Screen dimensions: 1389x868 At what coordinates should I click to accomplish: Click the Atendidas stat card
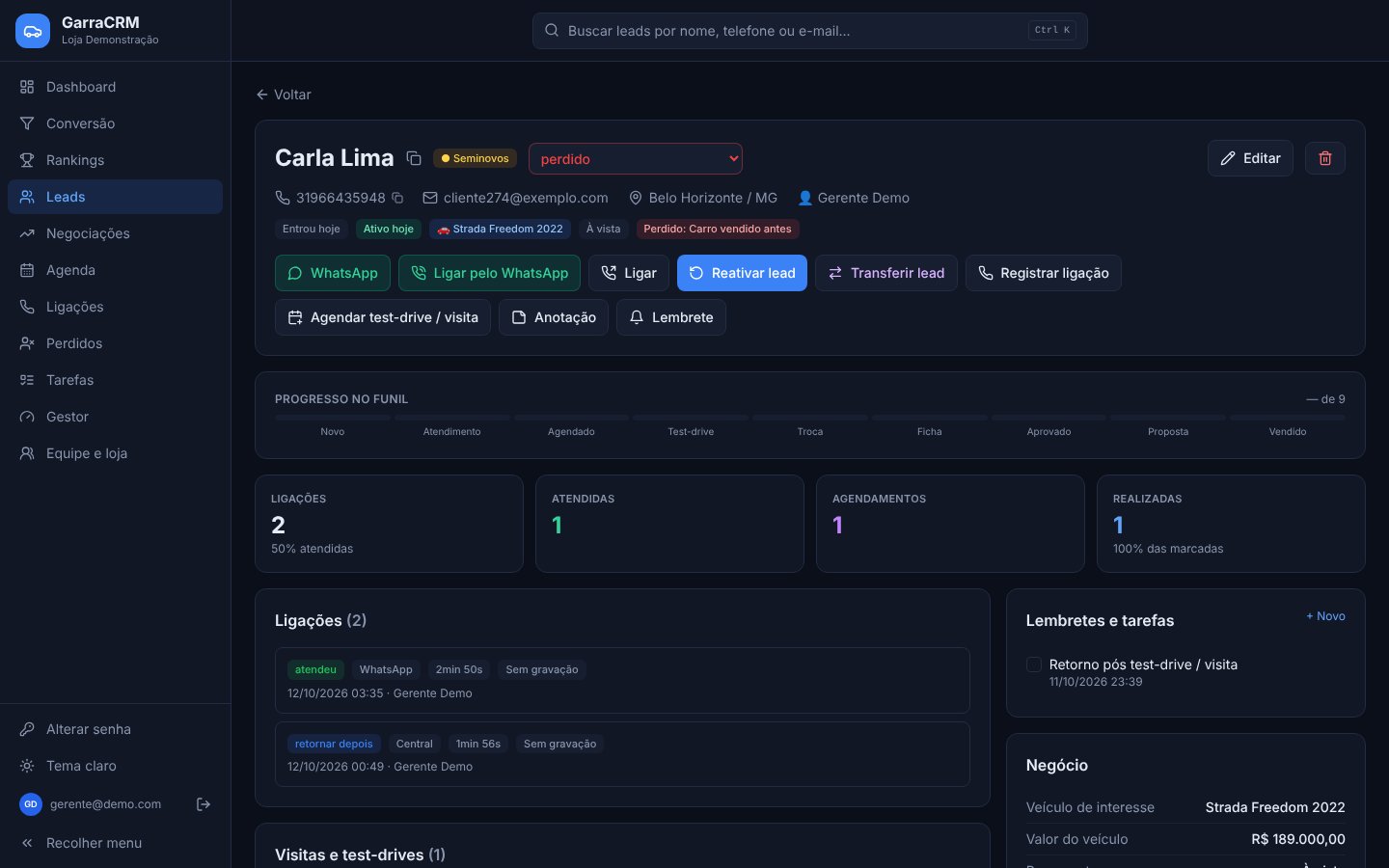669,524
